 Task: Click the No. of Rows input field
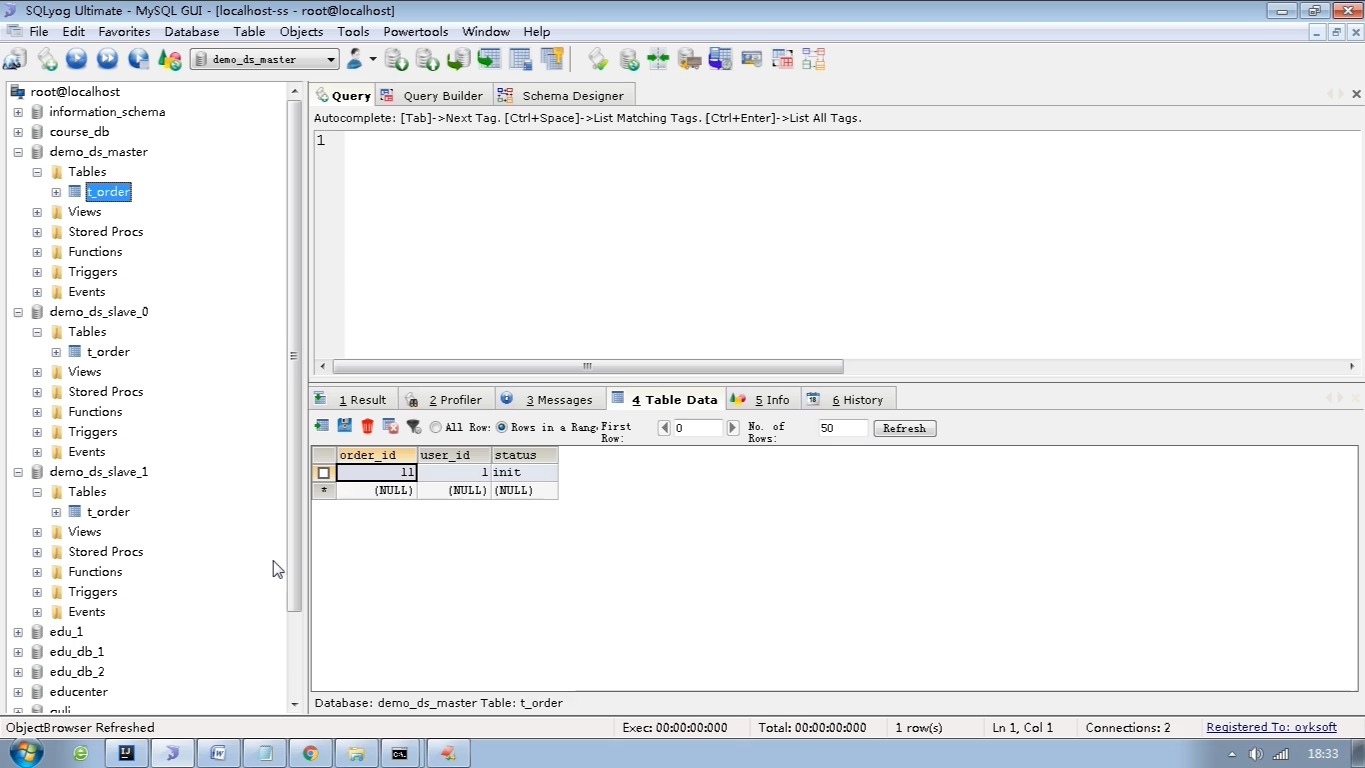click(x=843, y=428)
